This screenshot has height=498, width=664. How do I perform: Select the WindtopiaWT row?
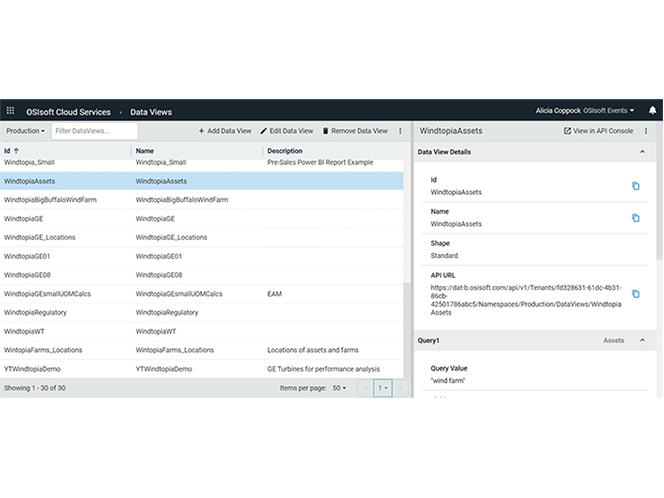[202, 331]
